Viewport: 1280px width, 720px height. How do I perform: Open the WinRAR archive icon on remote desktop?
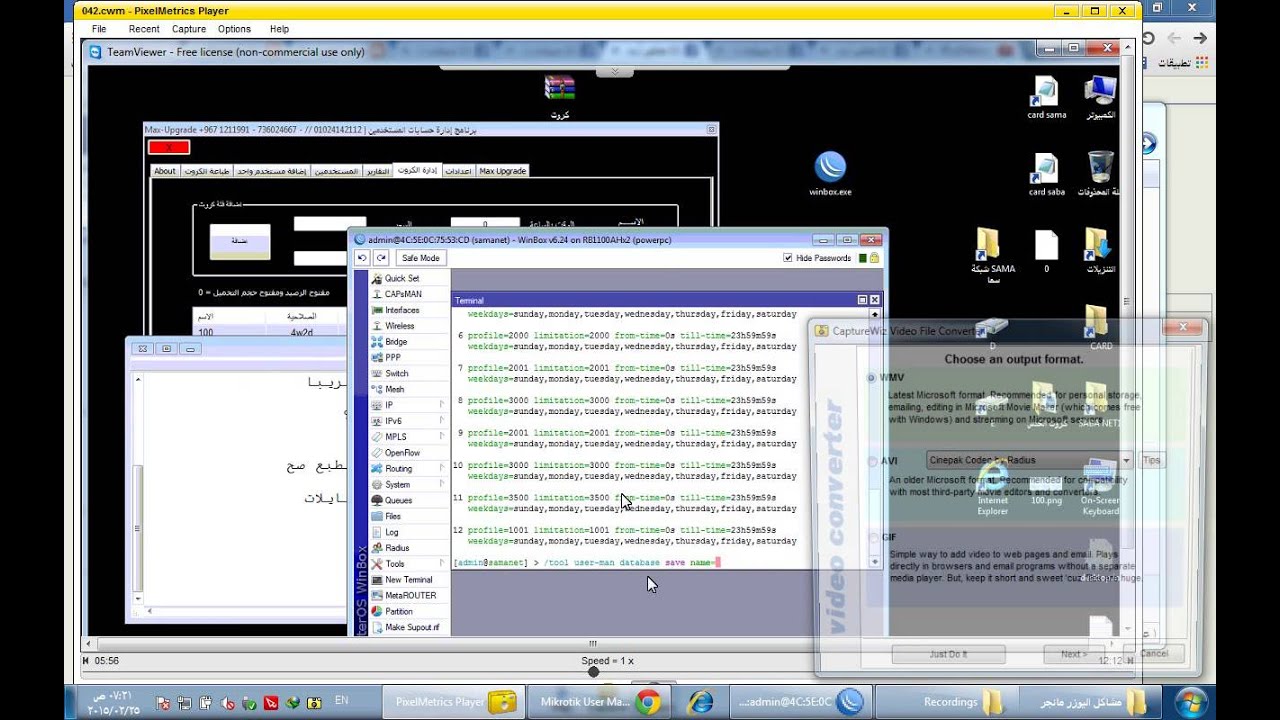point(560,97)
